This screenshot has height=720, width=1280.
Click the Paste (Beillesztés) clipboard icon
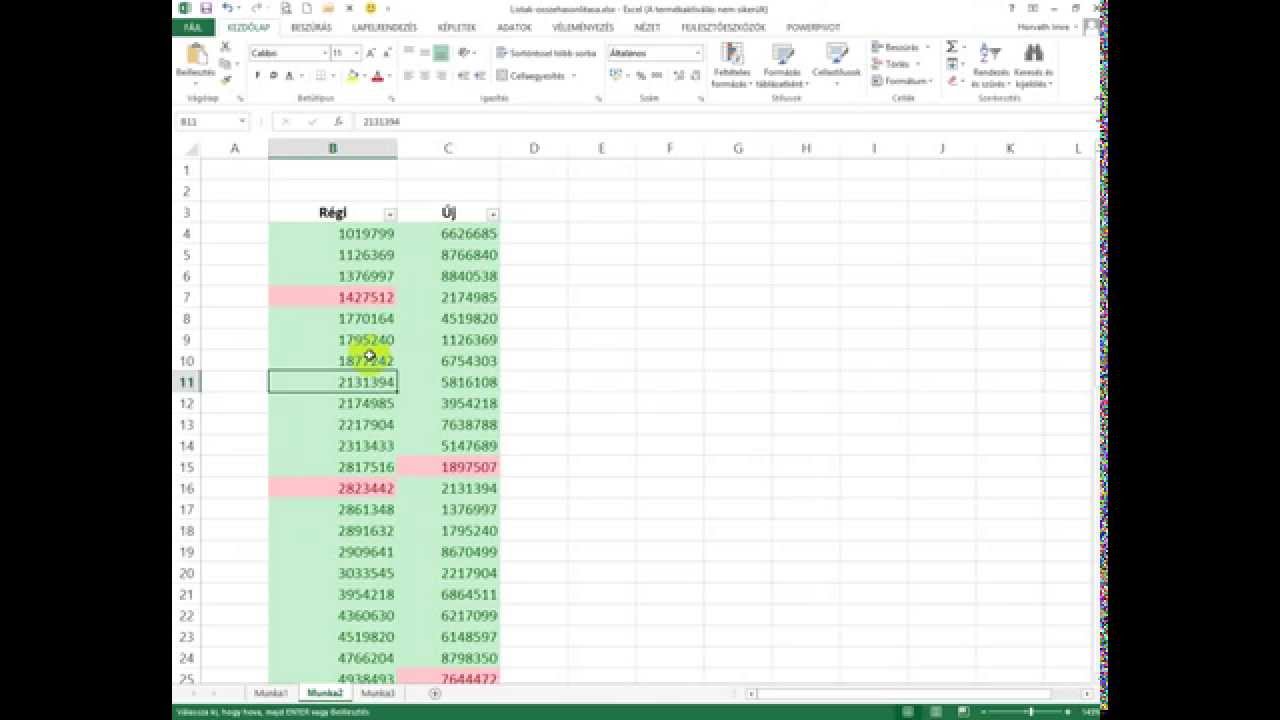(x=196, y=54)
